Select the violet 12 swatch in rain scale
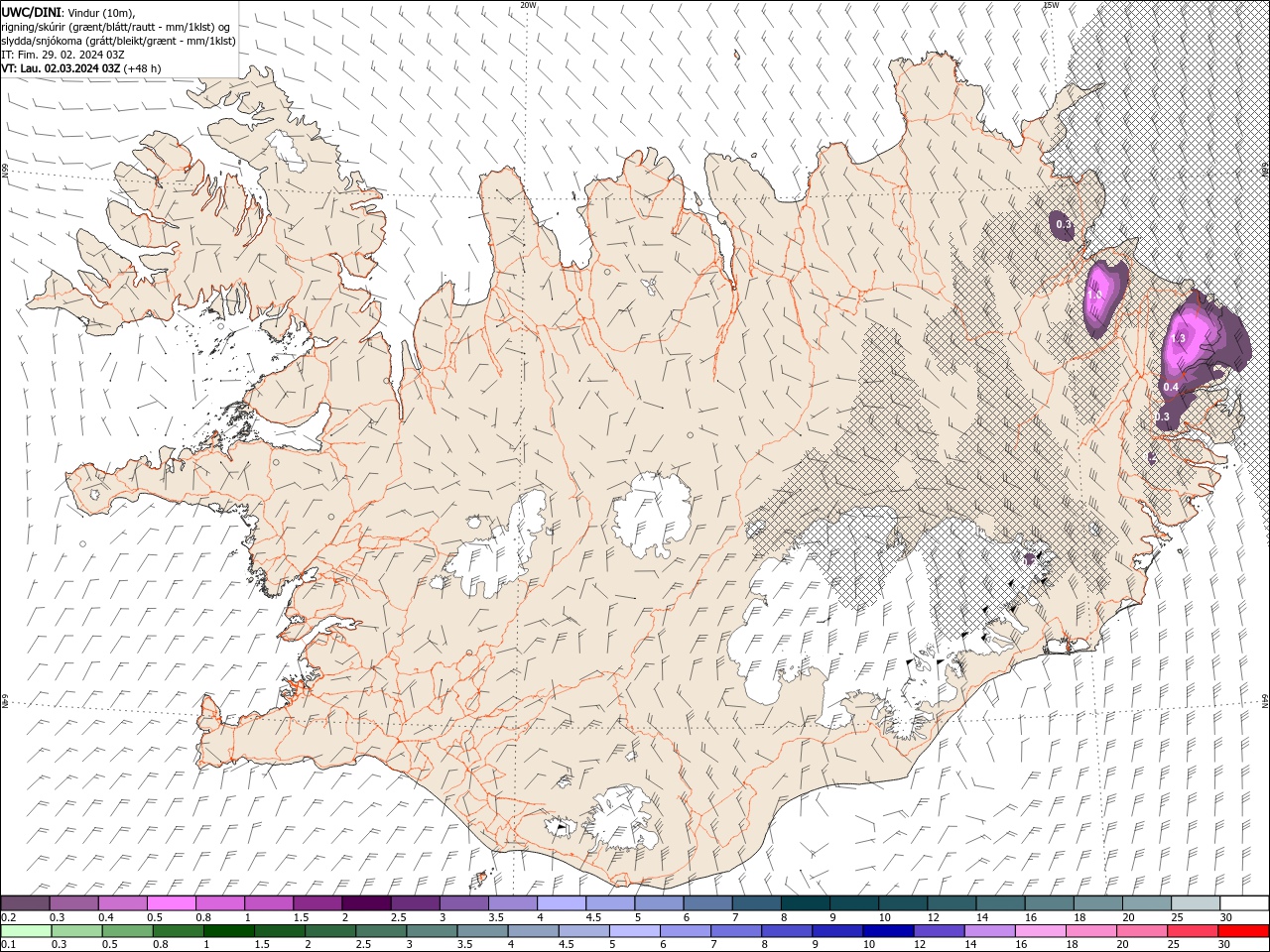Image resolution: width=1270 pixels, height=952 pixels. coord(939,931)
